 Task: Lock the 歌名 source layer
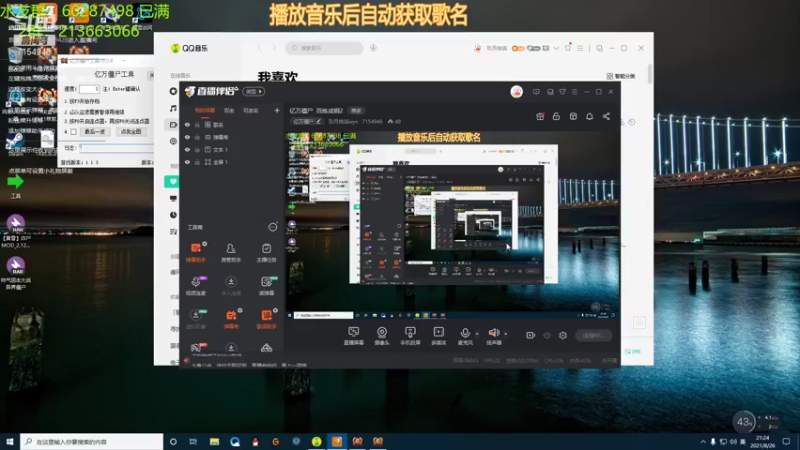click(x=197, y=124)
